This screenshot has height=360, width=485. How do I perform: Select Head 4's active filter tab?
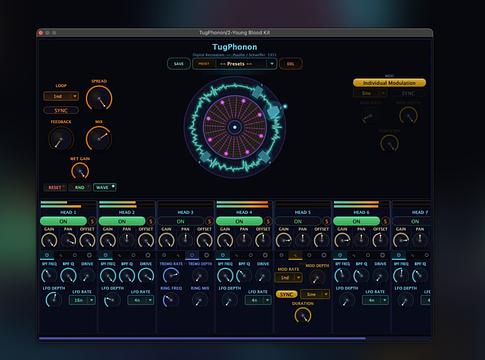223,255
